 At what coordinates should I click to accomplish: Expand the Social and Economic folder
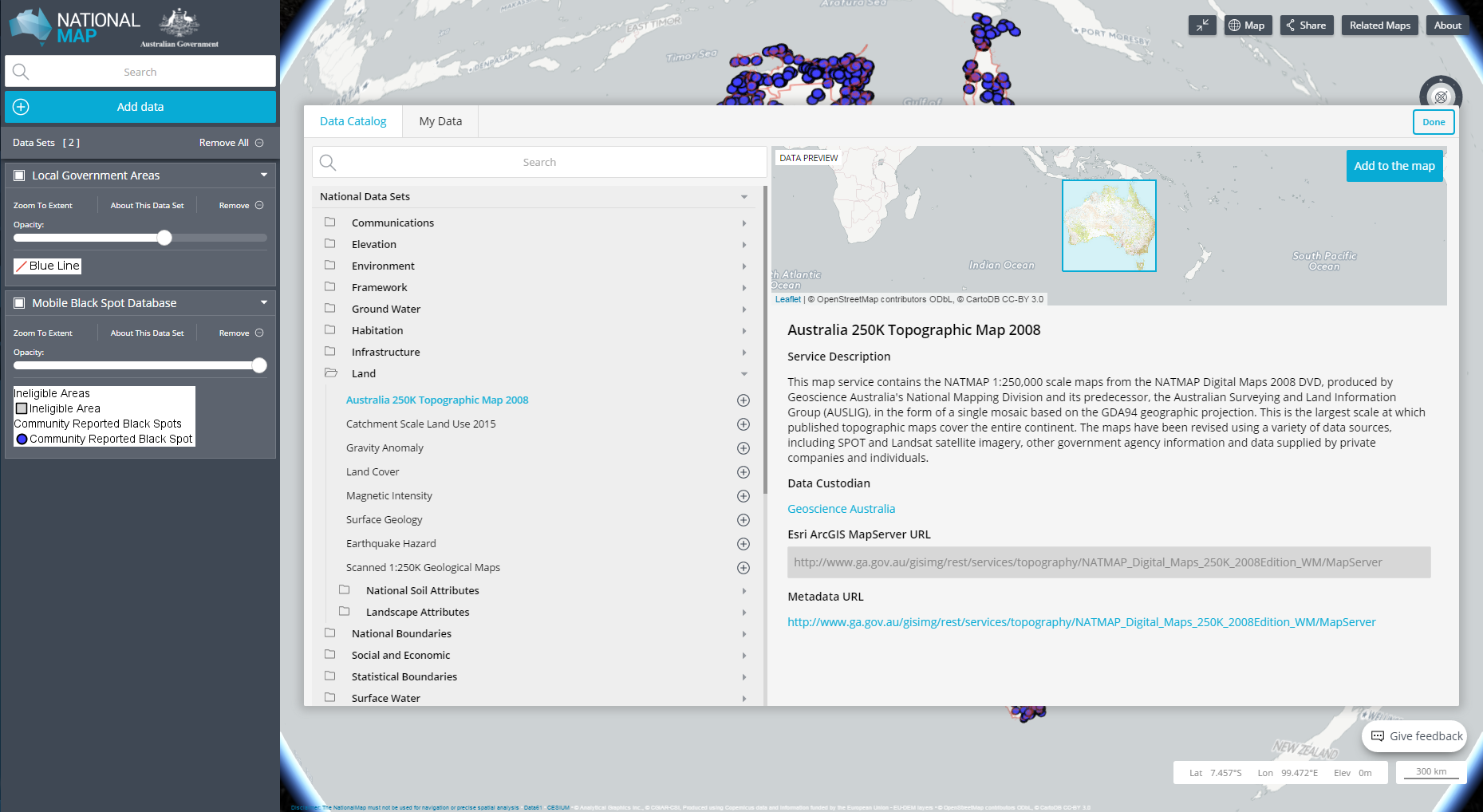pyautogui.click(x=744, y=656)
